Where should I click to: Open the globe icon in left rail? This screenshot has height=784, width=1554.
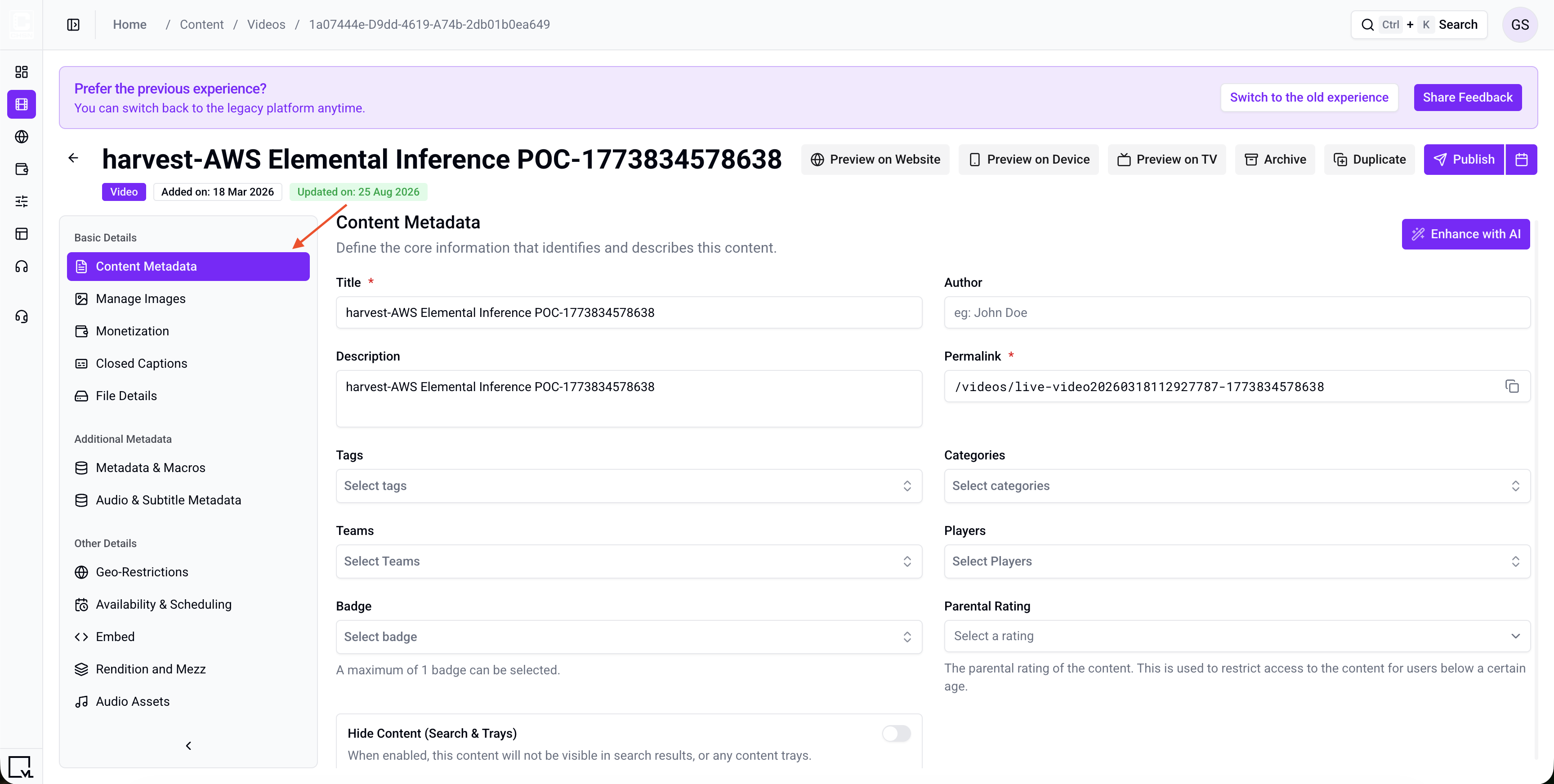point(22,137)
